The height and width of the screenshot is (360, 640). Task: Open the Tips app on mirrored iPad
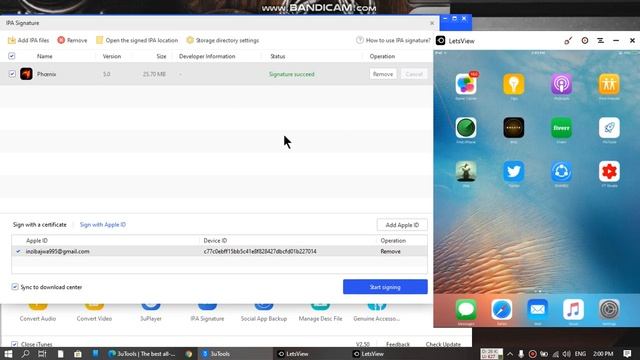[x=514, y=84]
